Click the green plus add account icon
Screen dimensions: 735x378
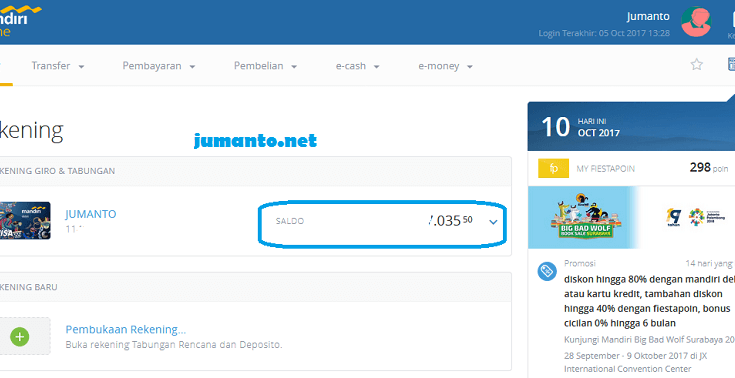click(20, 336)
